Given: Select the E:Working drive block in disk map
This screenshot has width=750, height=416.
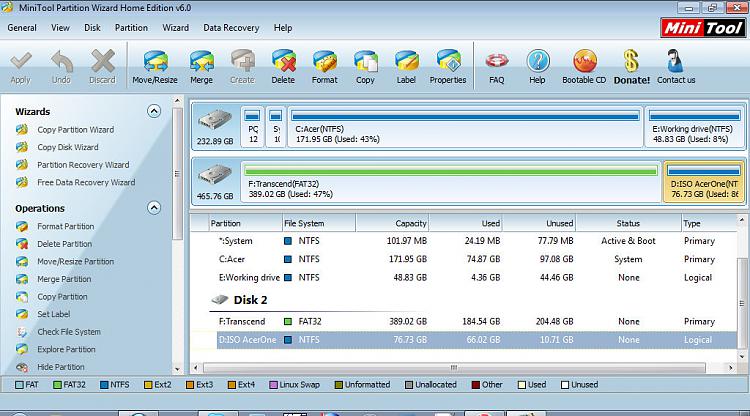Looking at the screenshot, I should (x=695, y=127).
